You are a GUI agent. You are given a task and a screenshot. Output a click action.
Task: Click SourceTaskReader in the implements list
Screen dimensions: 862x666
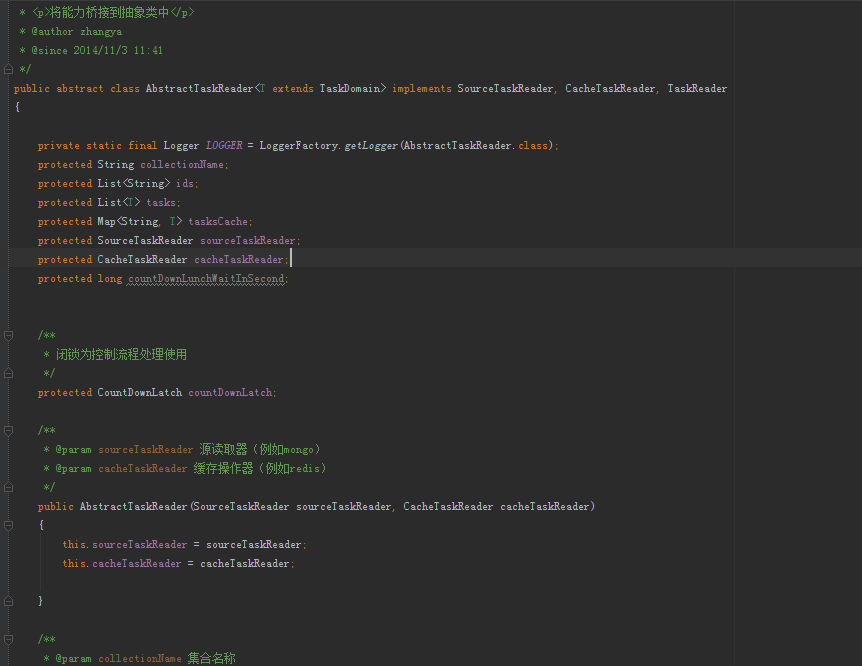[505, 89]
